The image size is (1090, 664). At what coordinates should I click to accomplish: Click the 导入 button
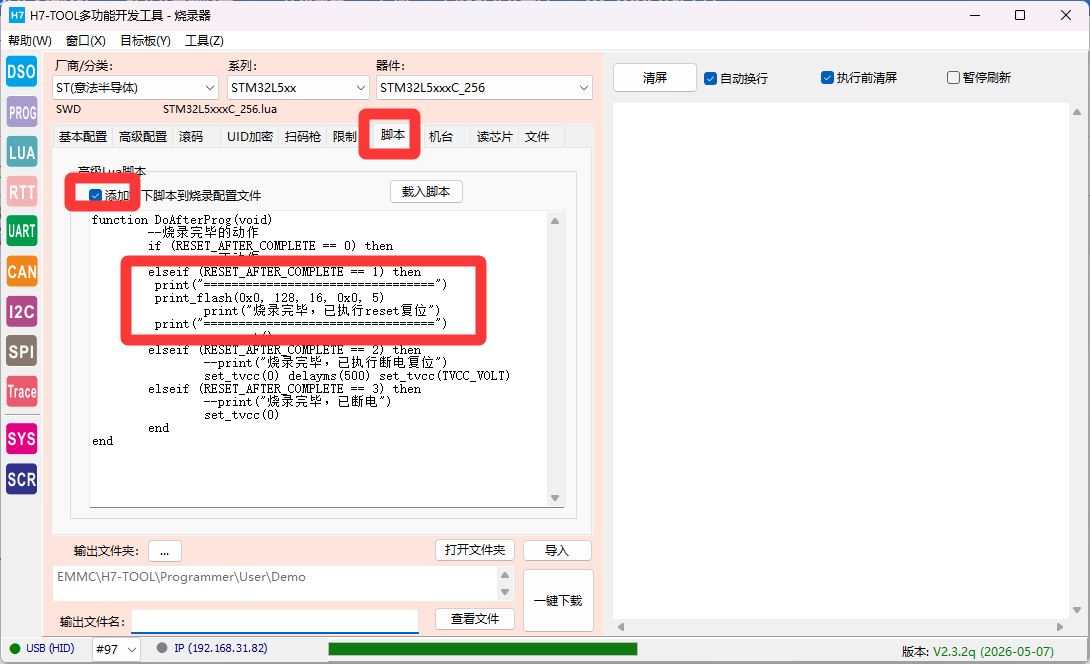[557, 550]
